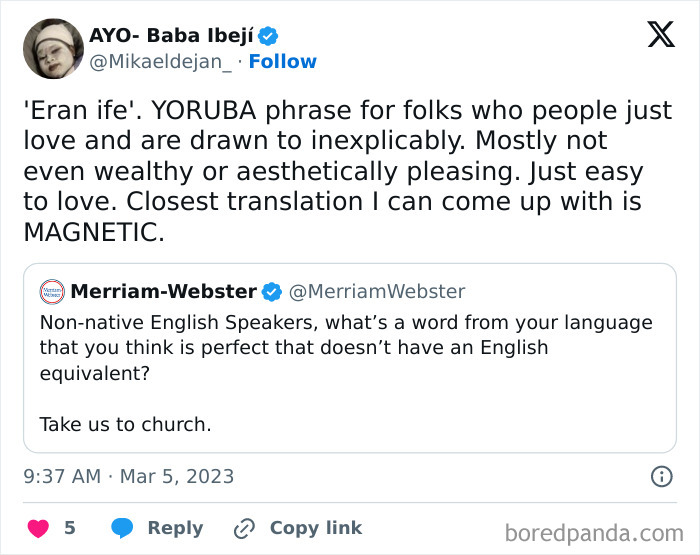700x555 pixels.
Task: Click the Copy link text
Action: (316, 528)
